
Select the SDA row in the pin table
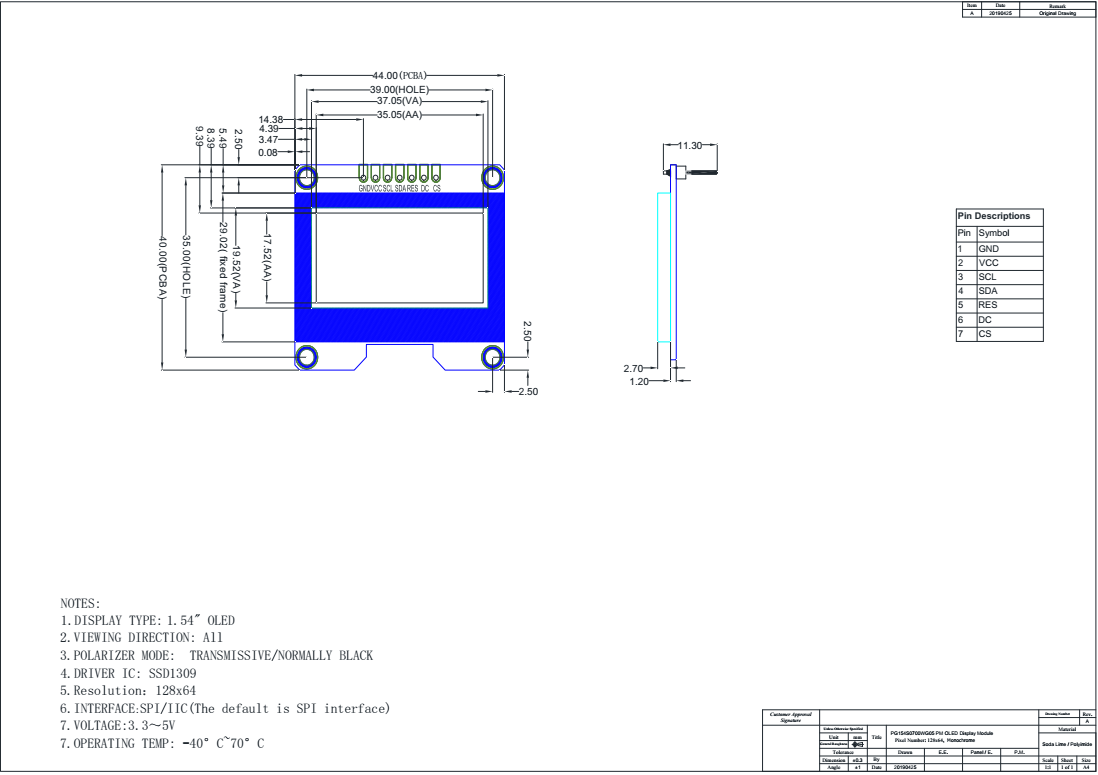coord(1000,290)
